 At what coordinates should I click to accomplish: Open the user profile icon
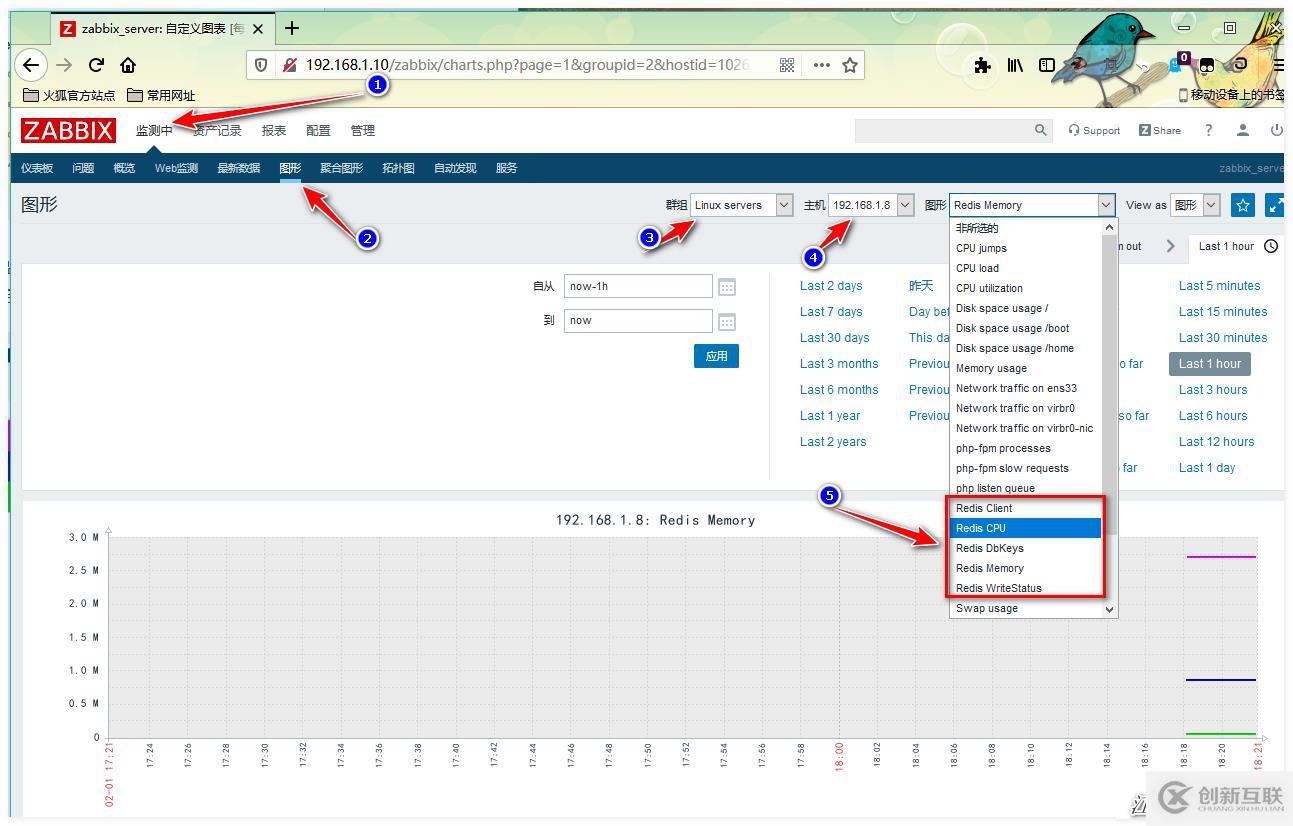(1243, 130)
